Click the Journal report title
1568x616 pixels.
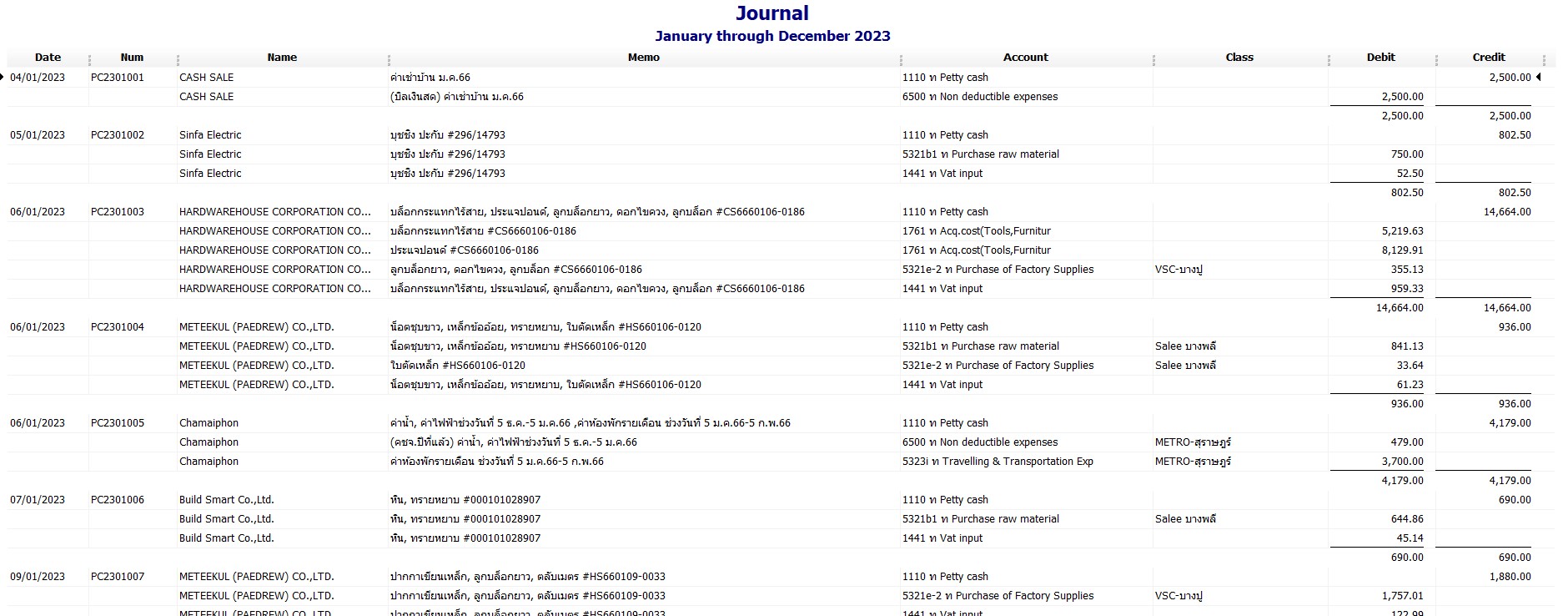(771, 13)
